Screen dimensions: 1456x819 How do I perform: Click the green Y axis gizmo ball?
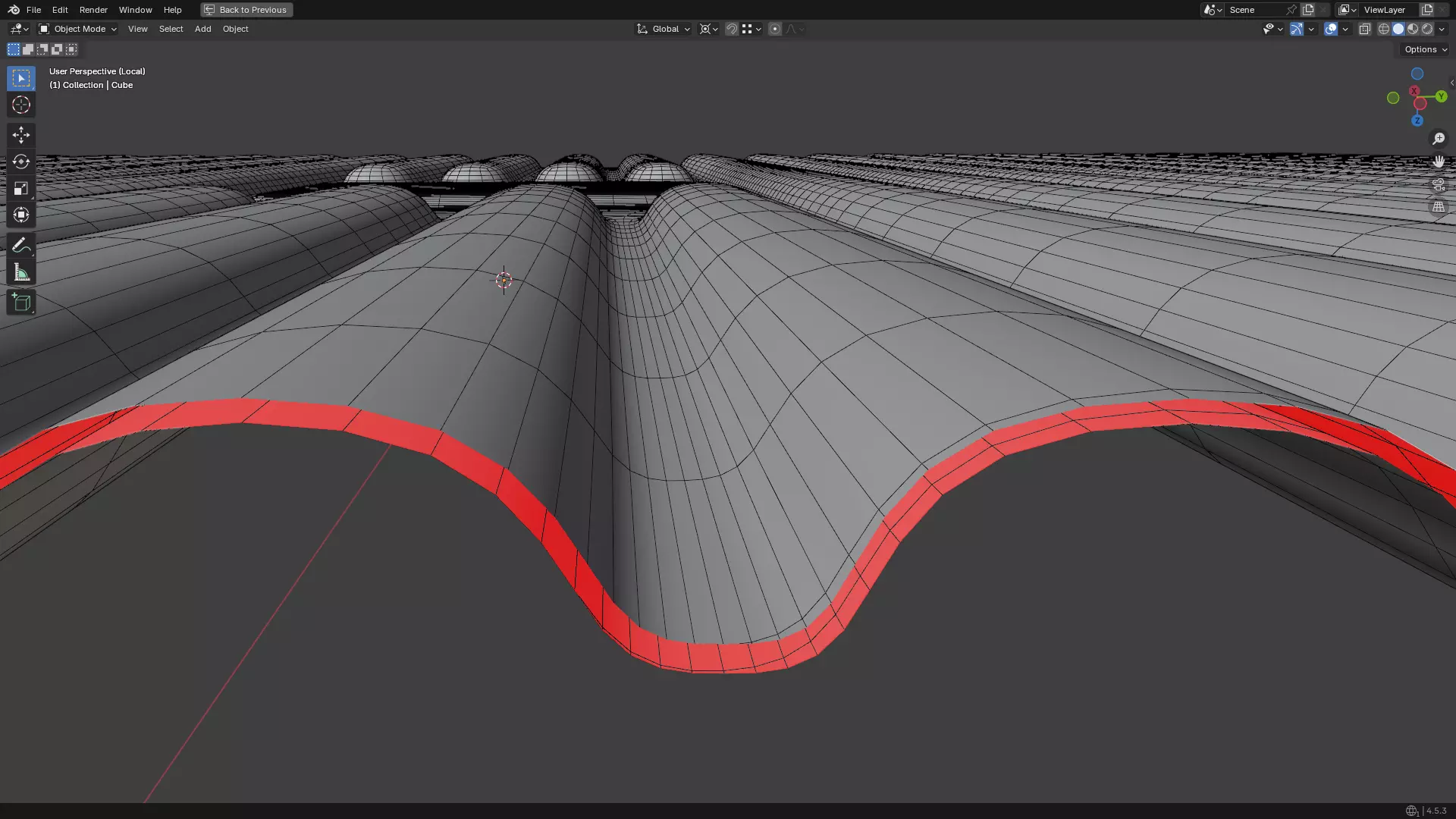tap(1441, 96)
